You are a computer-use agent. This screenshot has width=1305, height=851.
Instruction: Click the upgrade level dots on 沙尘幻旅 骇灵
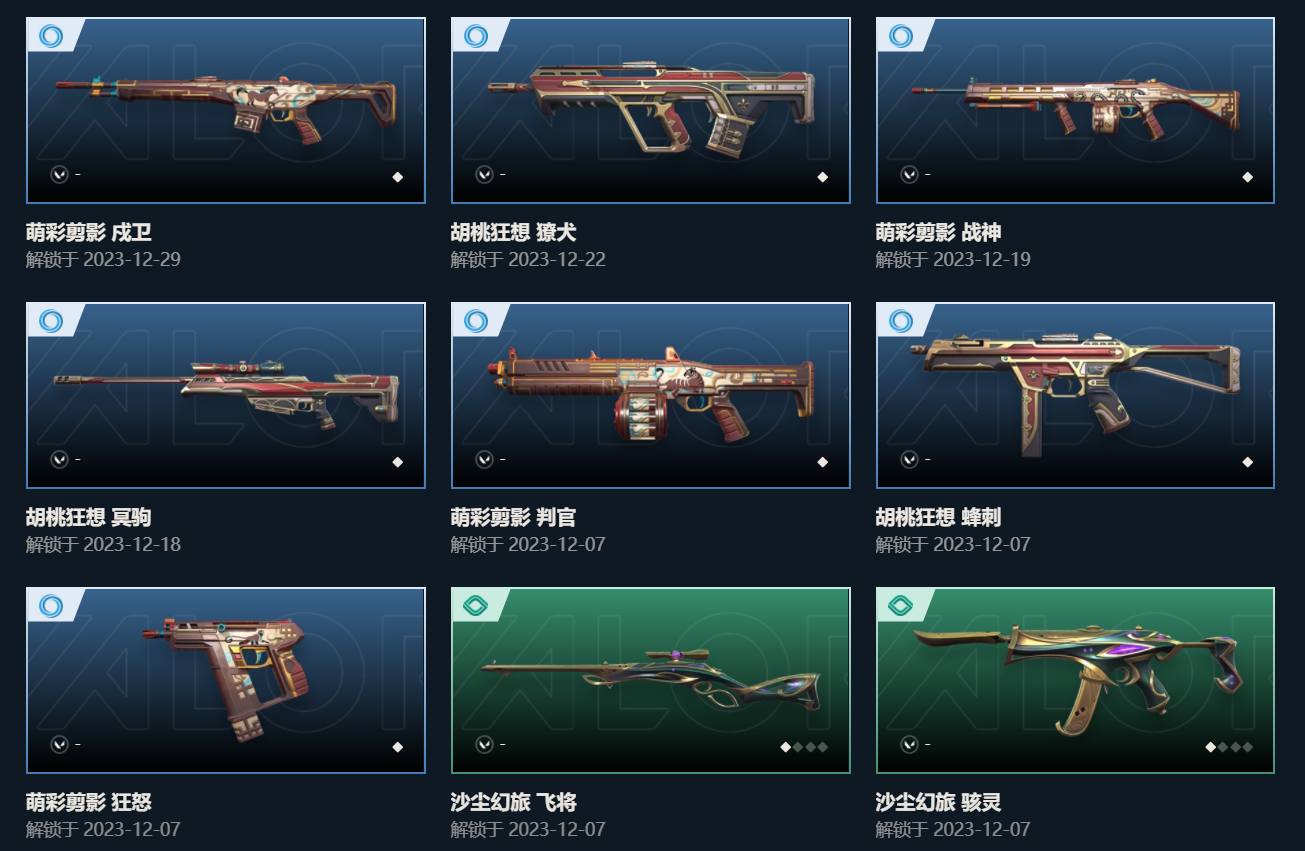1229,747
